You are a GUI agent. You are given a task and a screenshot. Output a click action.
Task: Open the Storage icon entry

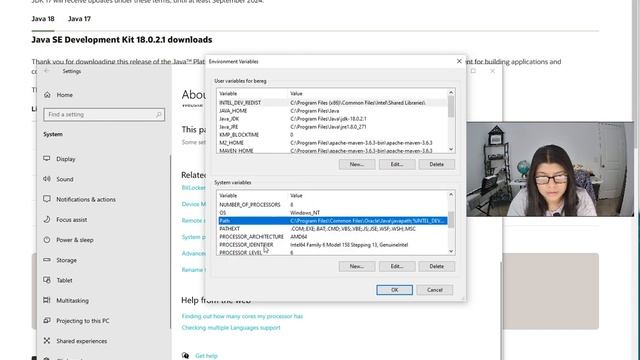point(47,260)
